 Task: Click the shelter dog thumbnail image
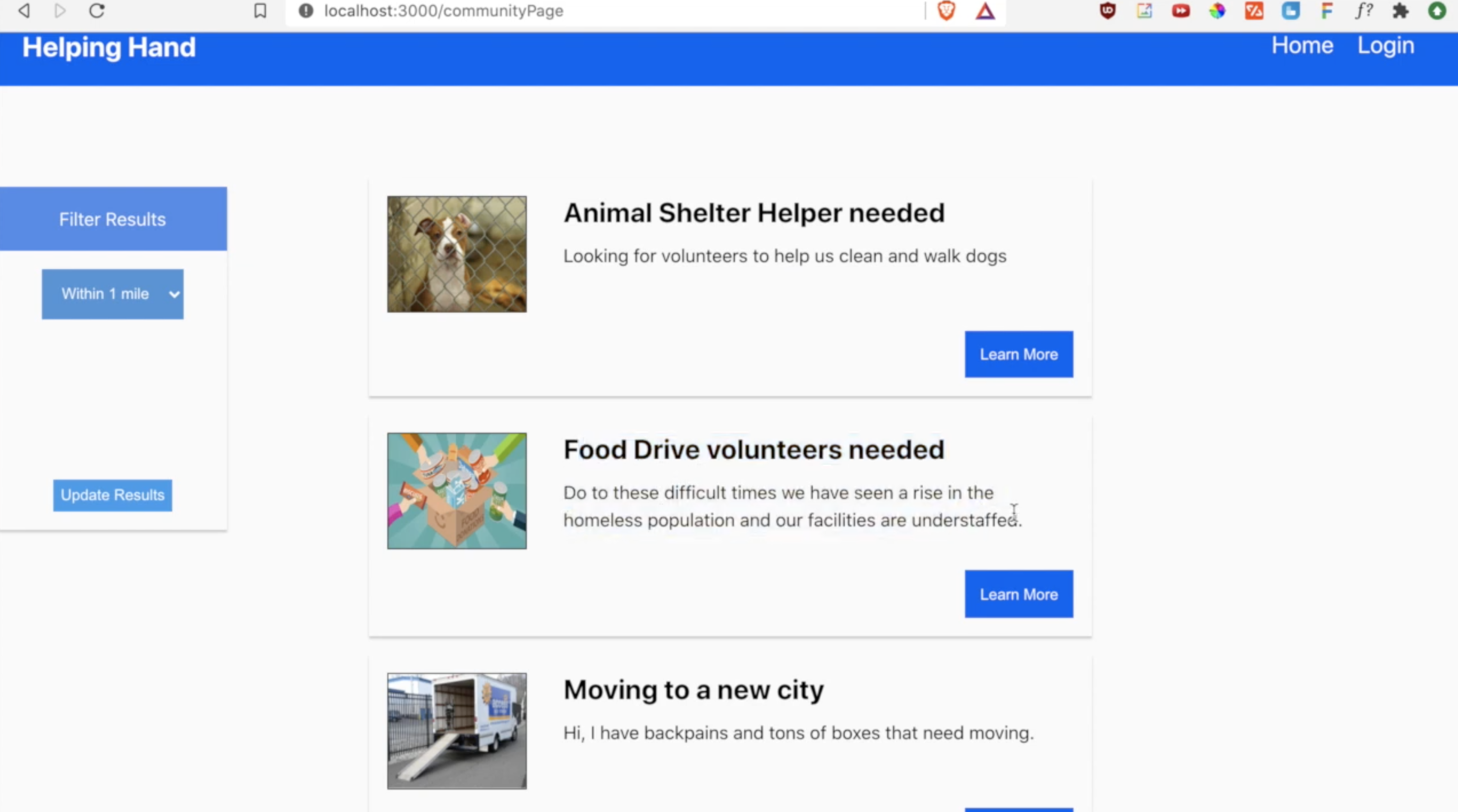point(456,254)
